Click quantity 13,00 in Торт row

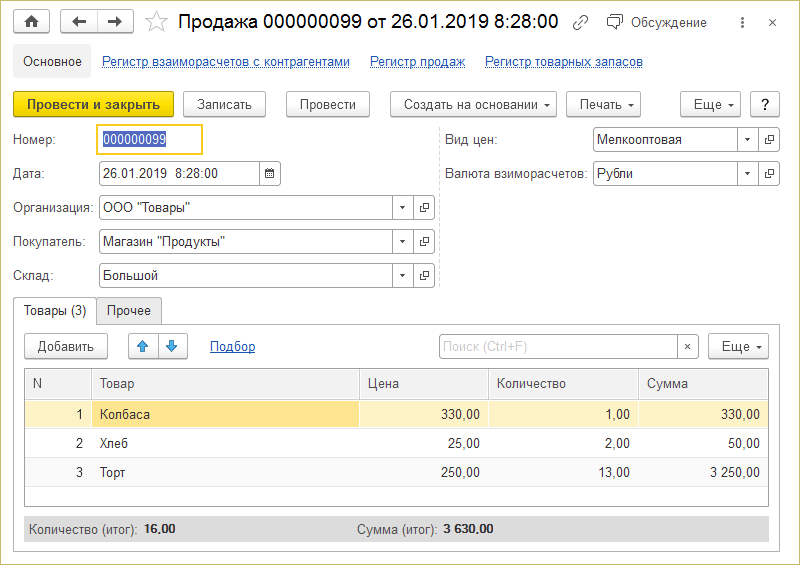(x=564, y=472)
